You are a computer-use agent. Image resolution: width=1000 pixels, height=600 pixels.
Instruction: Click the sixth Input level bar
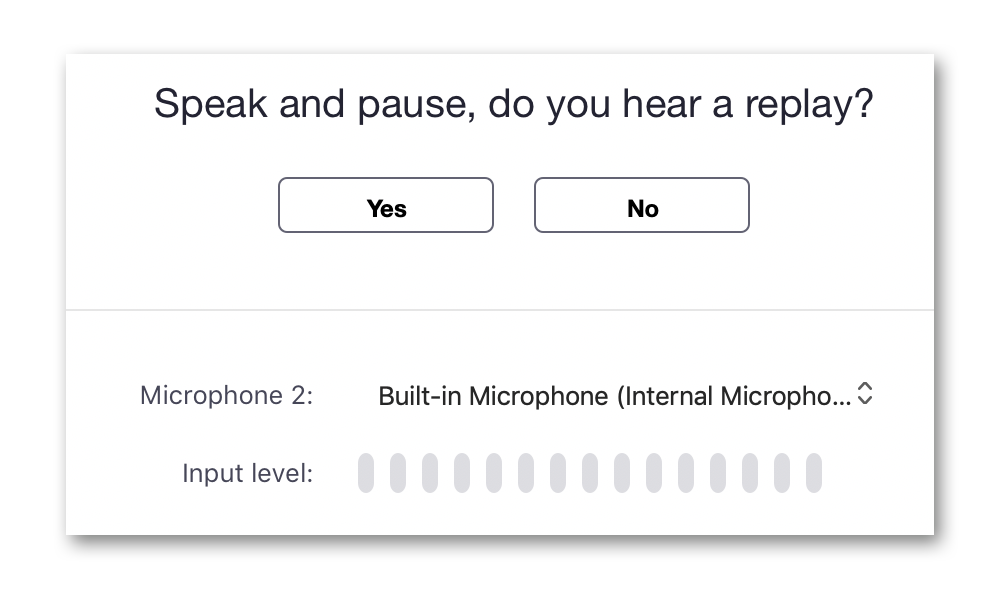[x=526, y=473]
